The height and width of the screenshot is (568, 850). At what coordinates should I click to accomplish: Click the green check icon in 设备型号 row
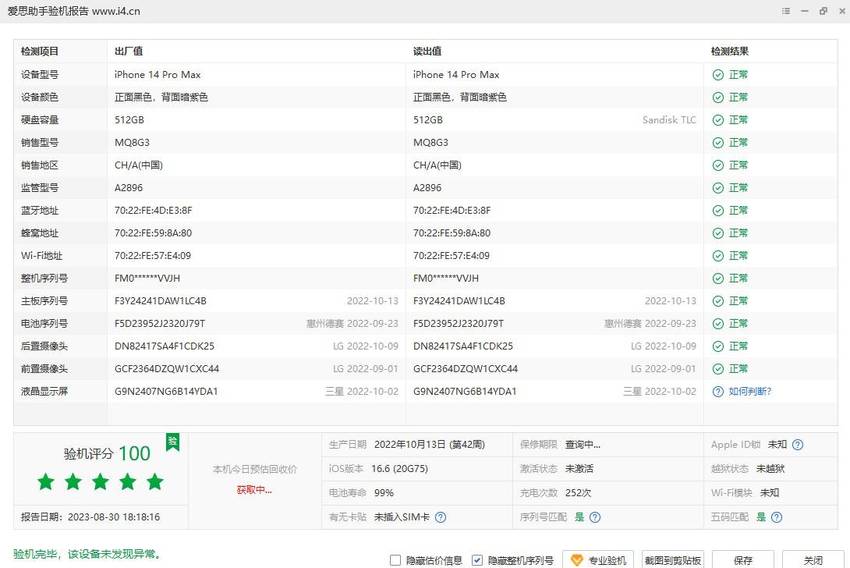(x=718, y=75)
